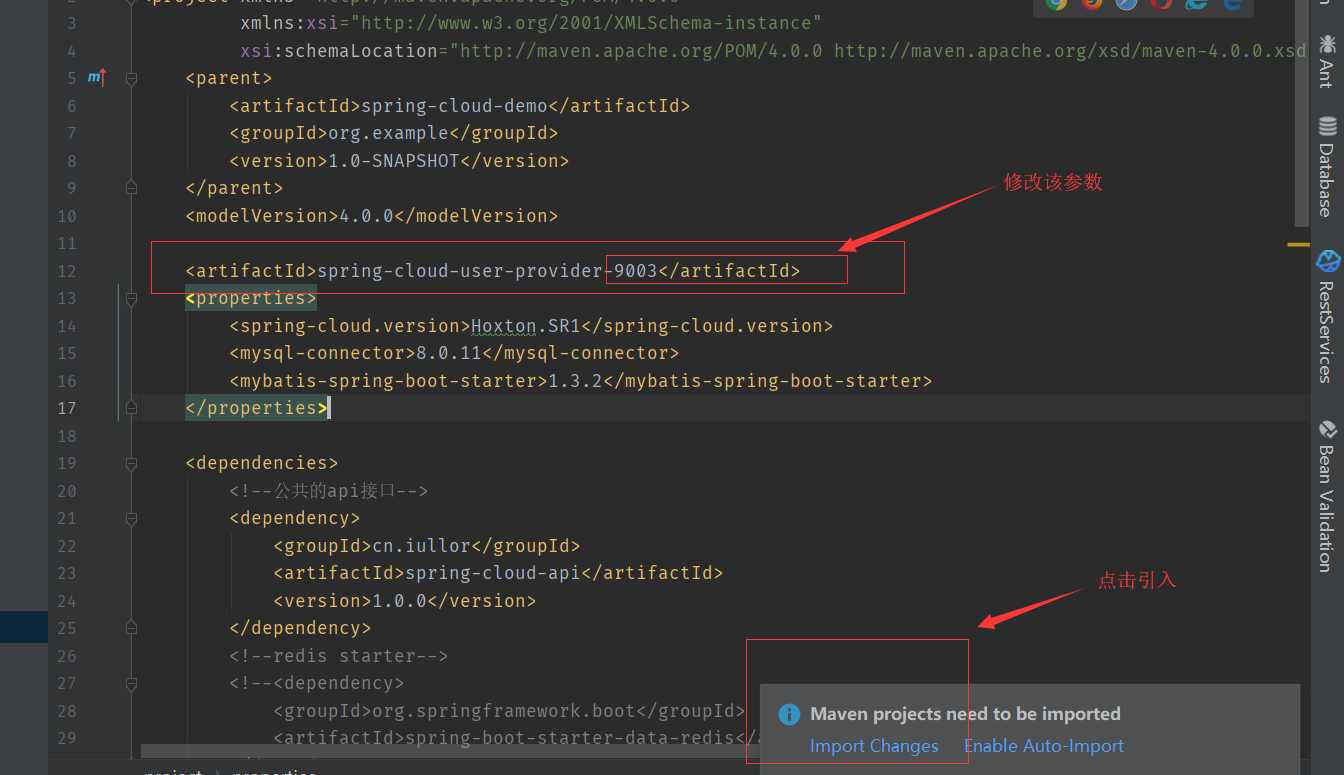This screenshot has width=1344, height=775.
Task: Click the opening properties tag on line 13
Action: [x=251, y=298]
